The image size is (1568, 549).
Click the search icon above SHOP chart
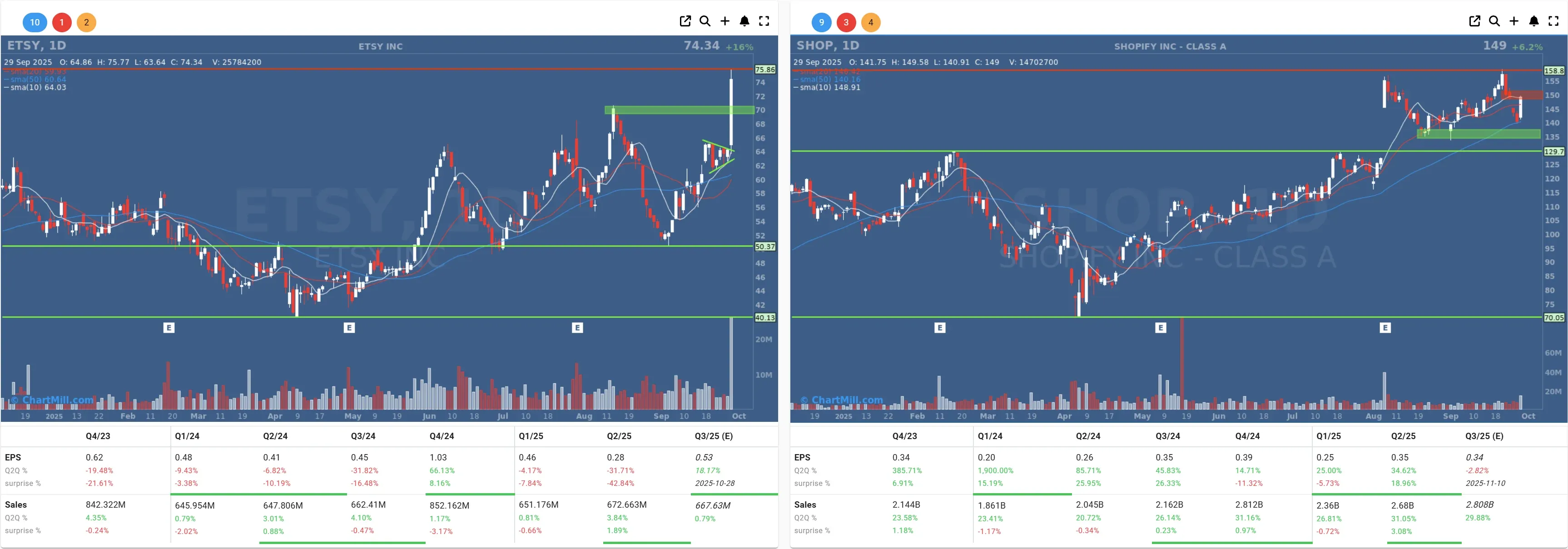(1494, 21)
